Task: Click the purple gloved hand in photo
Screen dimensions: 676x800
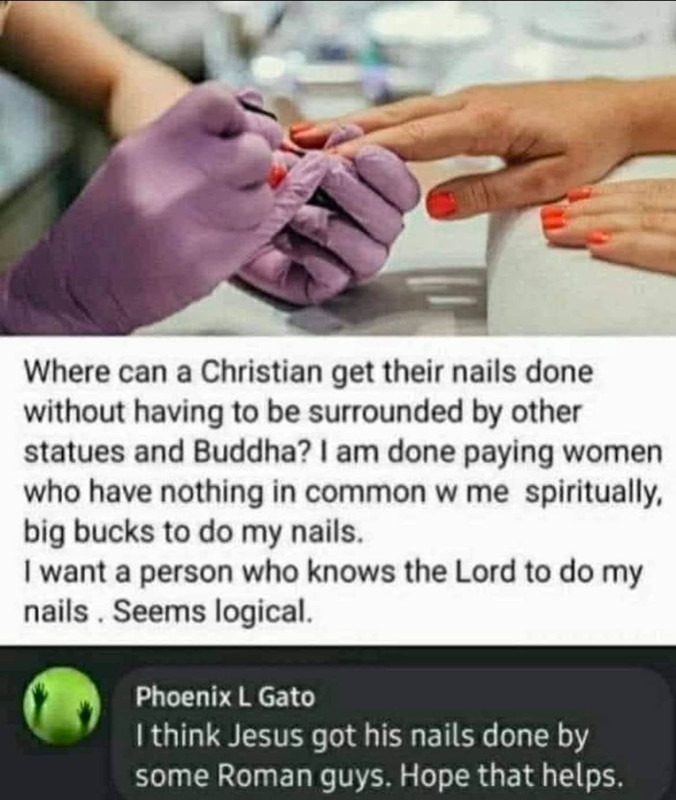Action: click(204, 214)
